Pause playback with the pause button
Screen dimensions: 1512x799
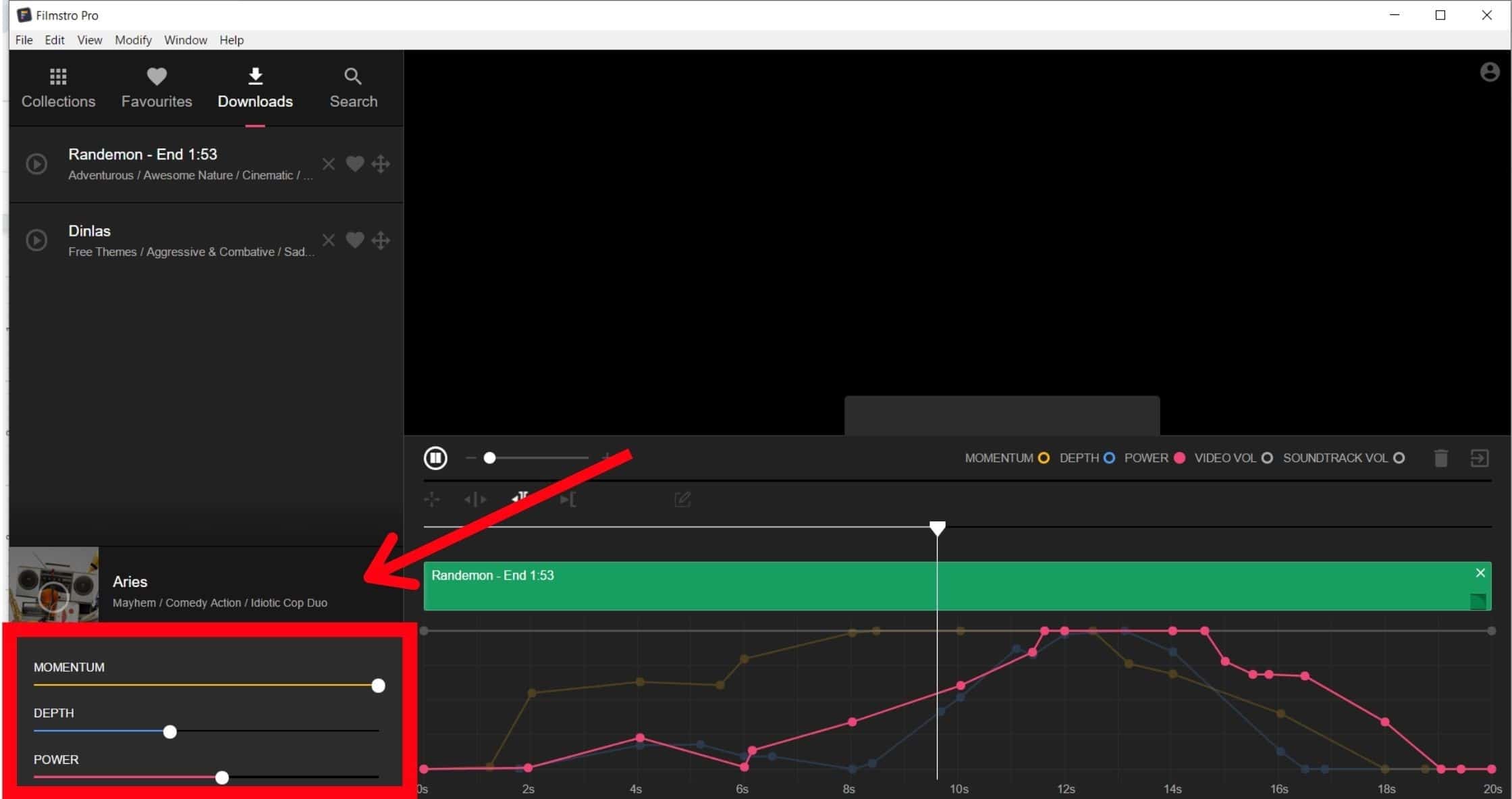point(435,458)
